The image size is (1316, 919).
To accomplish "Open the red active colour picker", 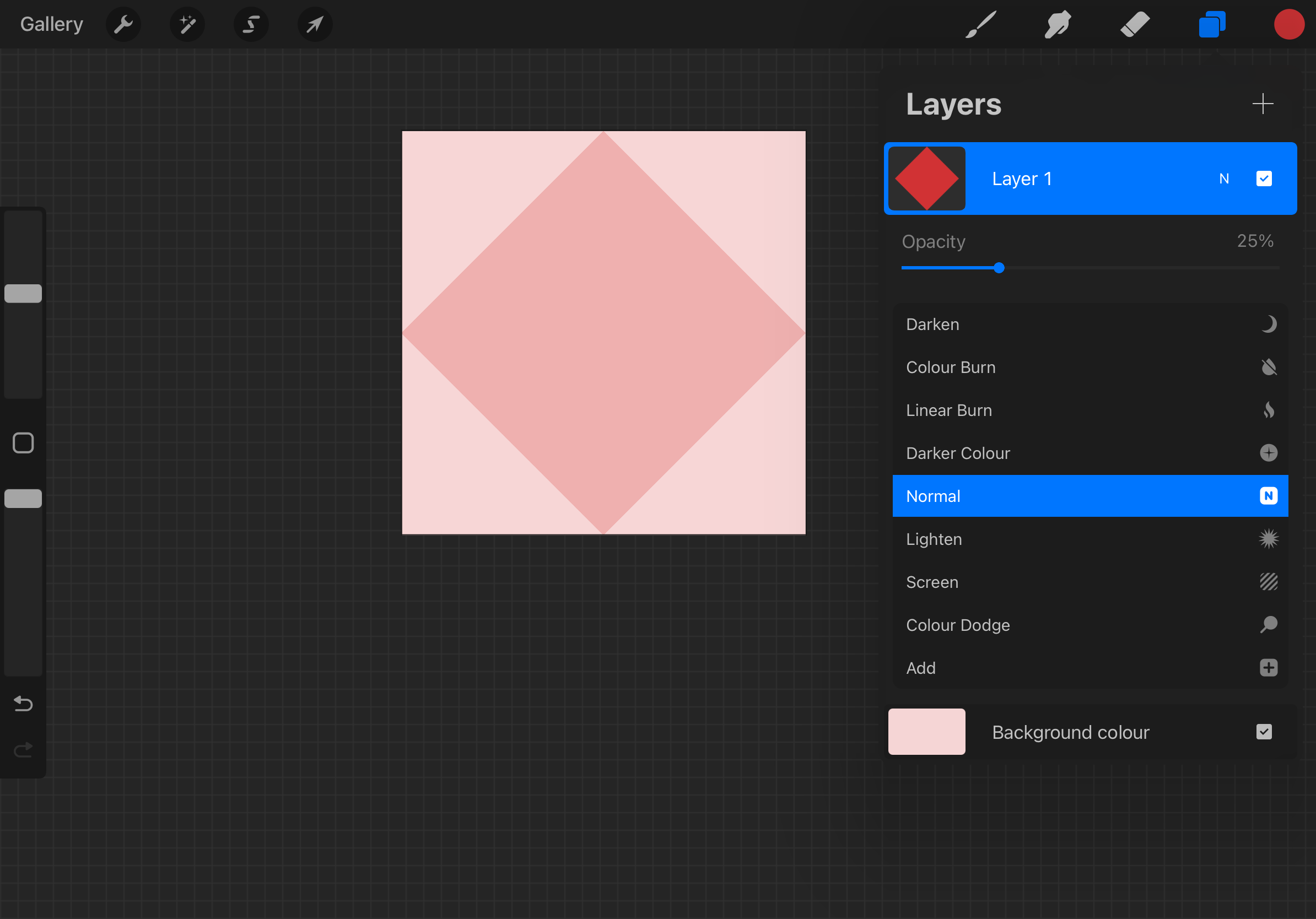I will point(1288,25).
